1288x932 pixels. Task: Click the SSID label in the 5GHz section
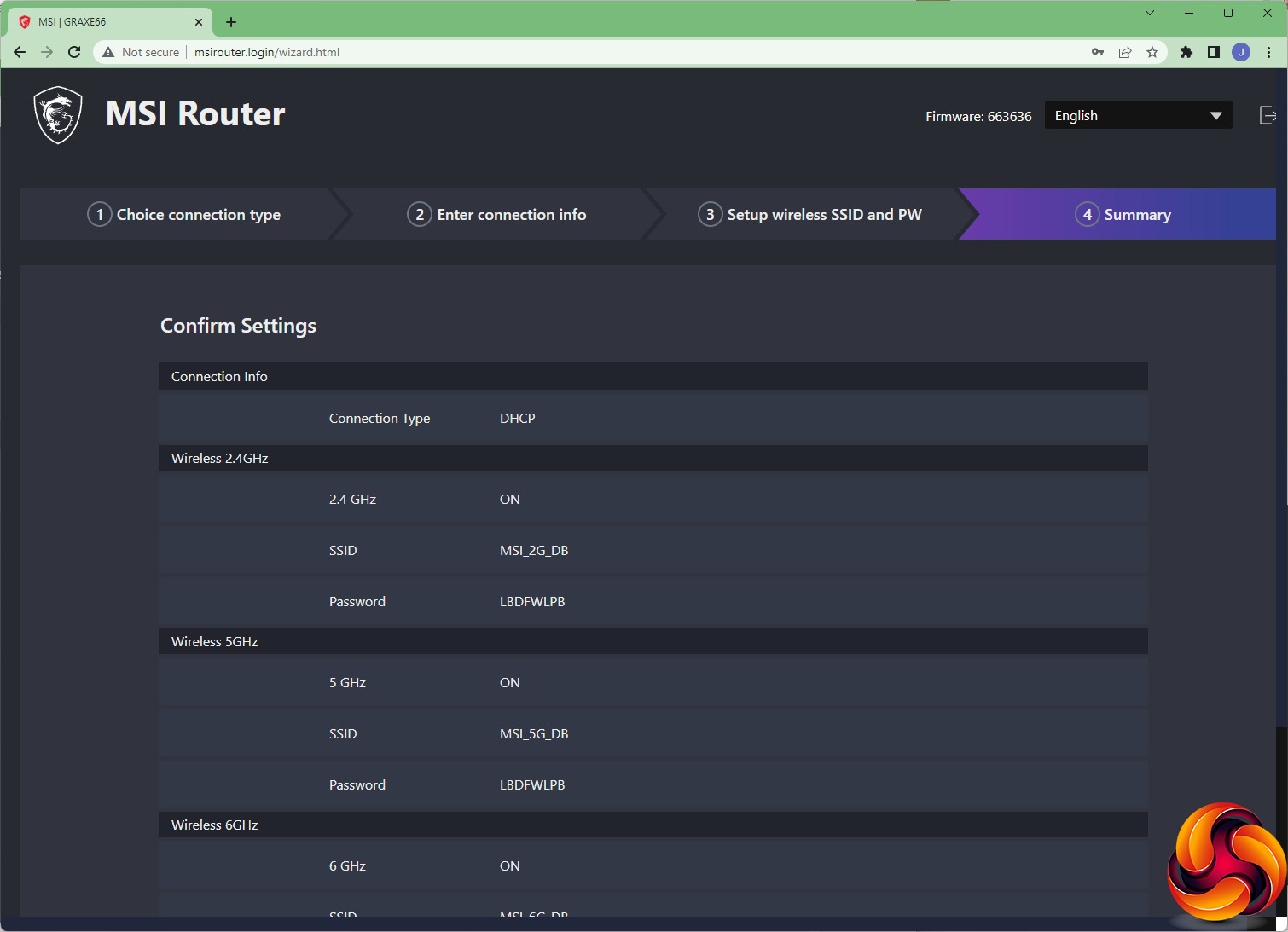tap(343, 733)
